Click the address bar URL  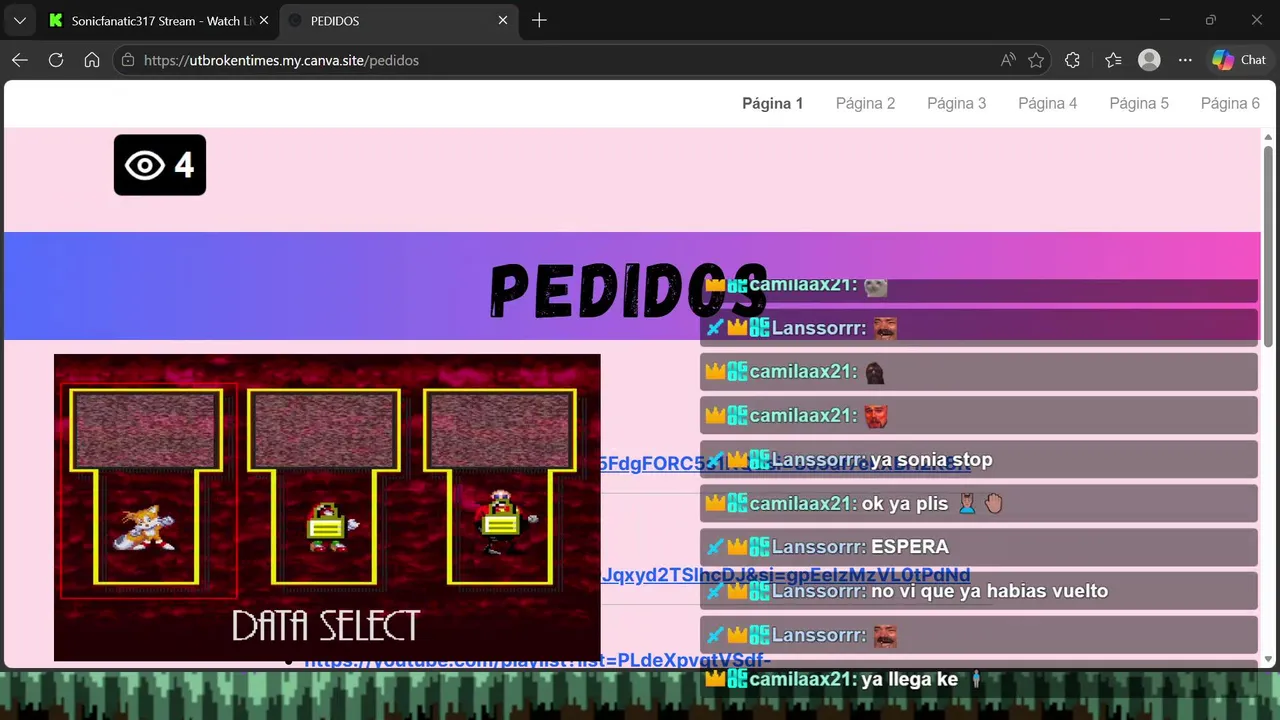[x=281, y=60]
